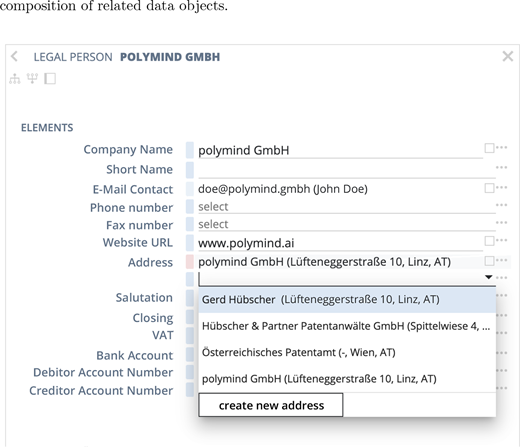This screenshot has height=447, width=520.
Task: Tick the checkbox next to Company Name
Action: point(489,148)
